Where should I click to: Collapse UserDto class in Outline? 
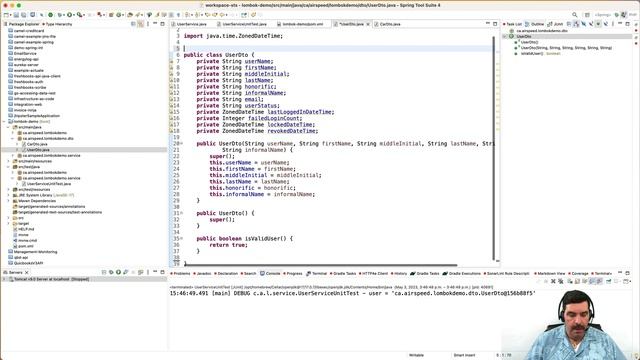click(505, 36)
